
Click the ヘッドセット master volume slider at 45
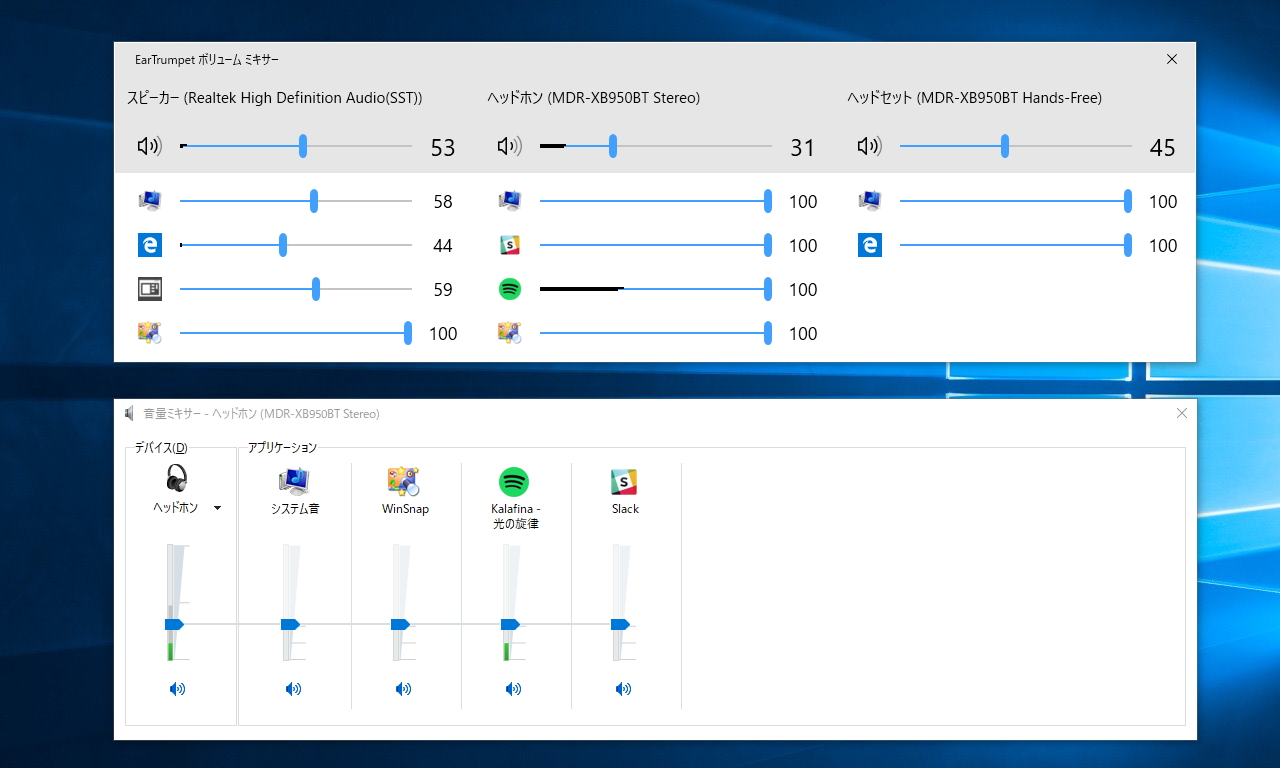(1016, 147)
